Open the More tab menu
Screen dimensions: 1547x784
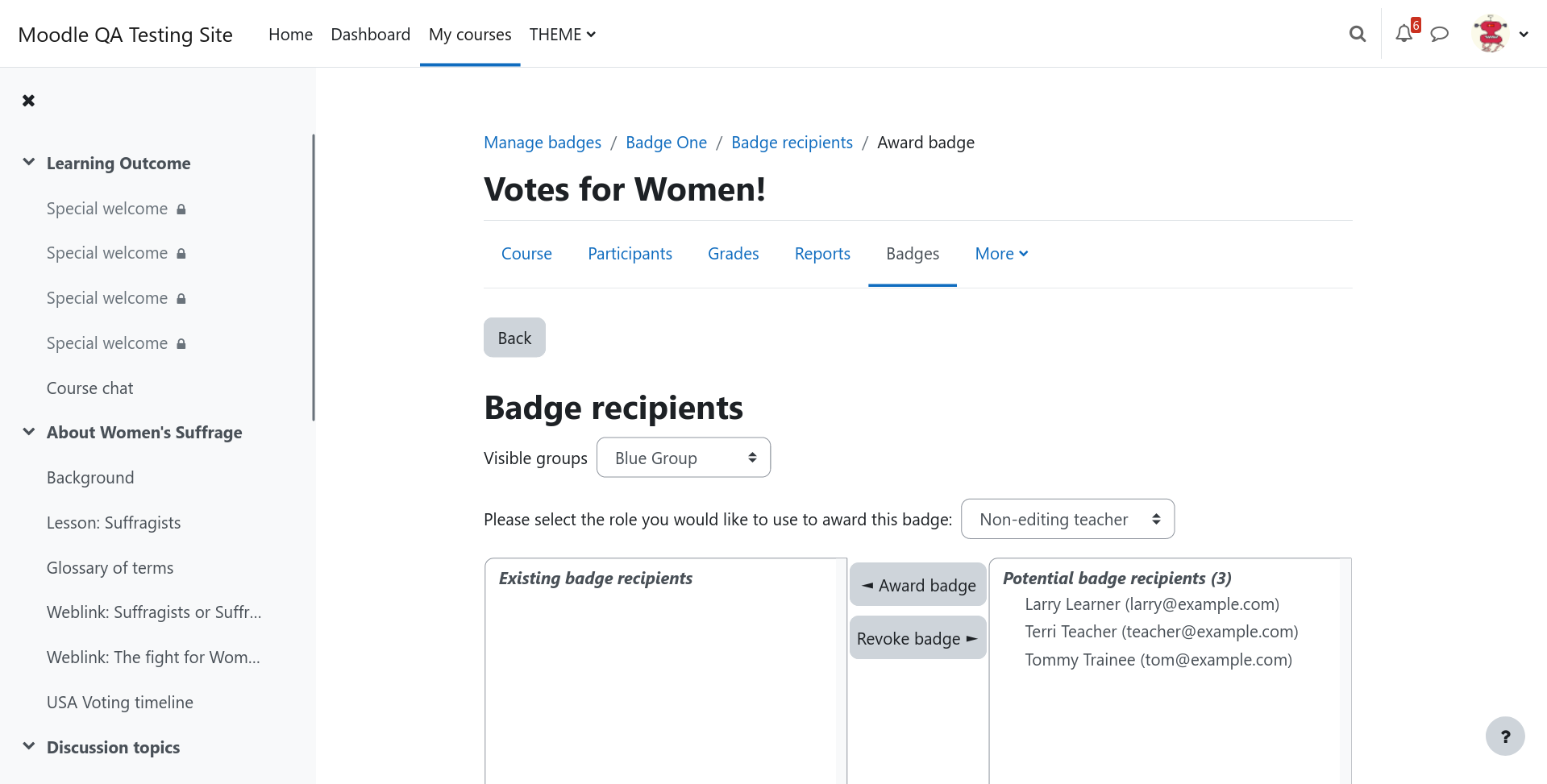[x=1001, y=254]
